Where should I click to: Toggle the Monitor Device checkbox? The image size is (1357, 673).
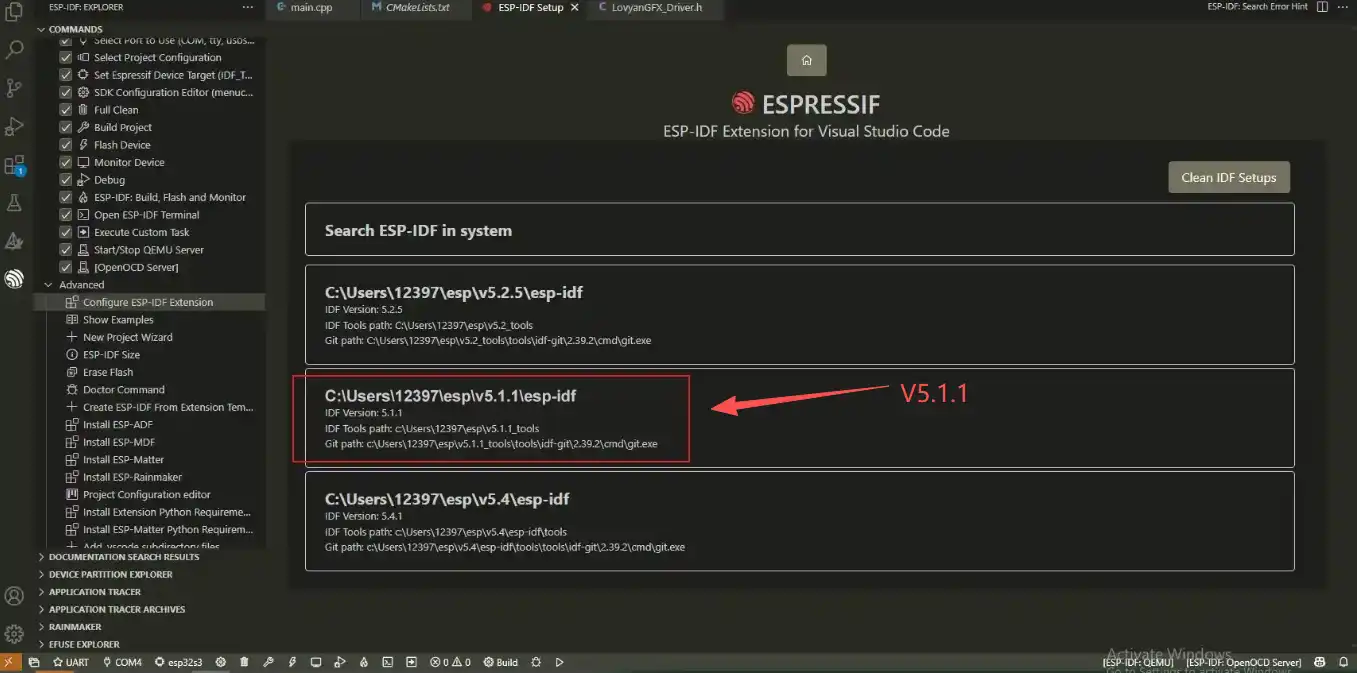(x=66, y=163)
